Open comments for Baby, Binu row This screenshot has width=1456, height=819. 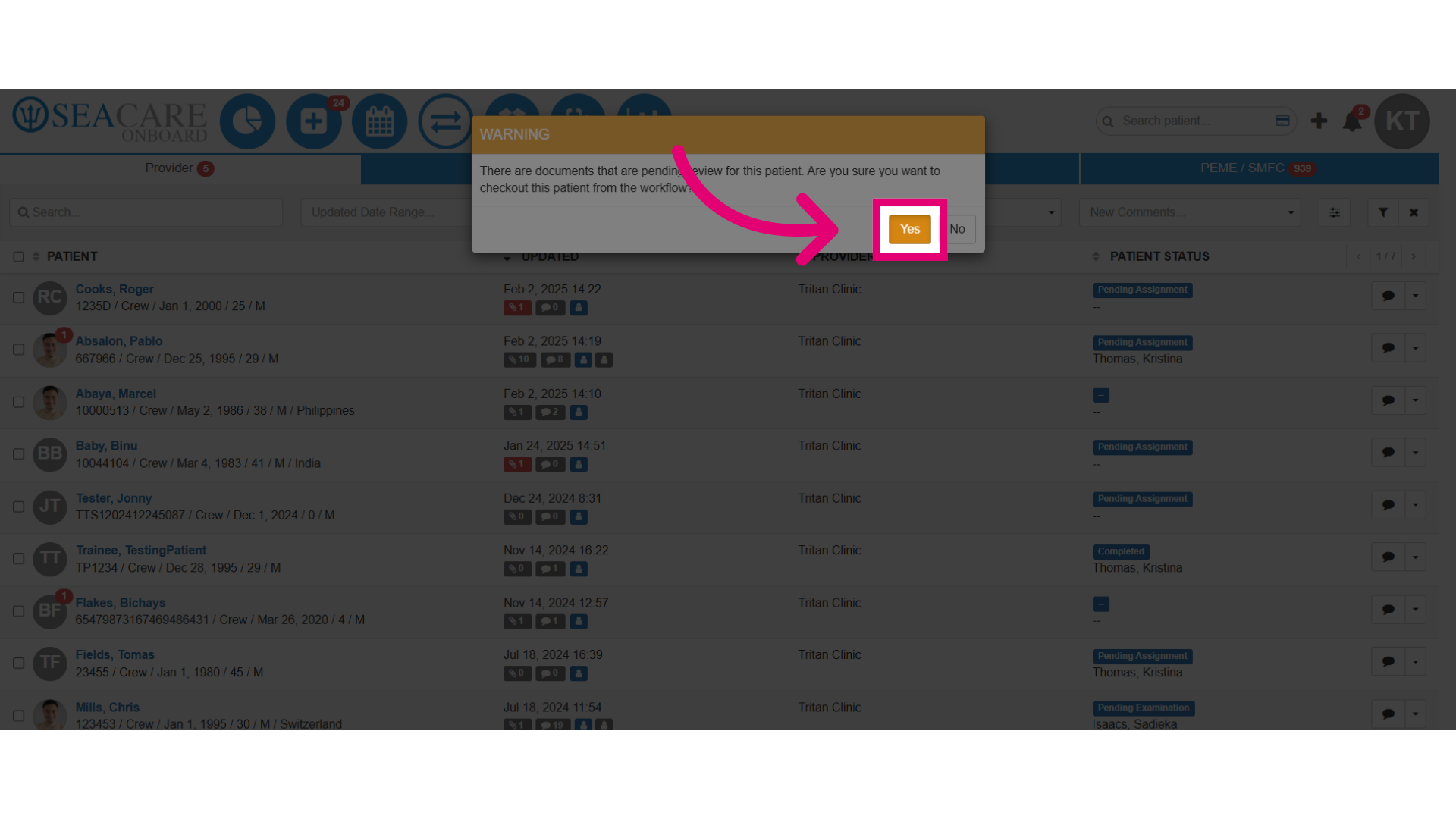coord(1388,453)
